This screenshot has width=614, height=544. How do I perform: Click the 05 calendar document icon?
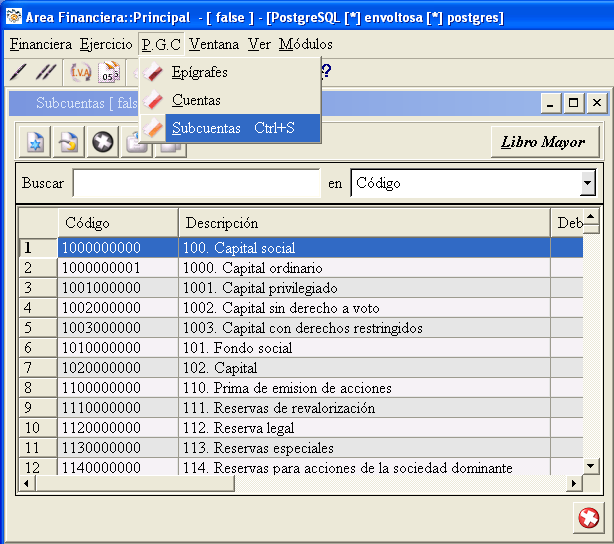[x=109, y=72]
